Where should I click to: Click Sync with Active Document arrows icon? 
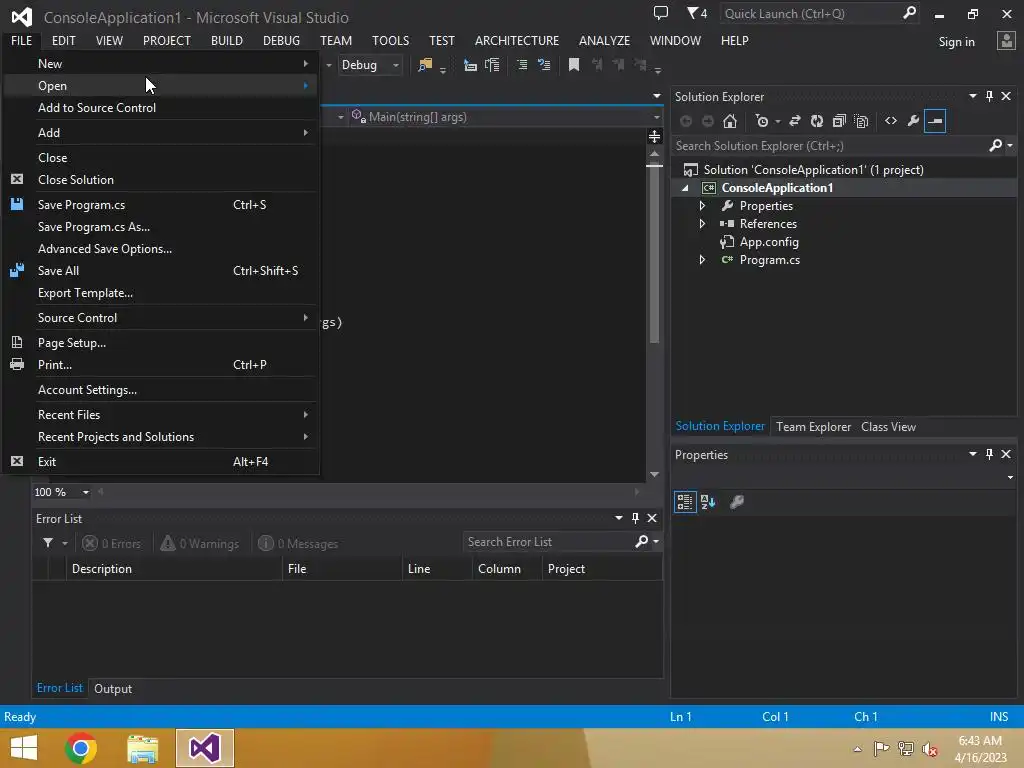pyautogui.click(x=795, y=121)
